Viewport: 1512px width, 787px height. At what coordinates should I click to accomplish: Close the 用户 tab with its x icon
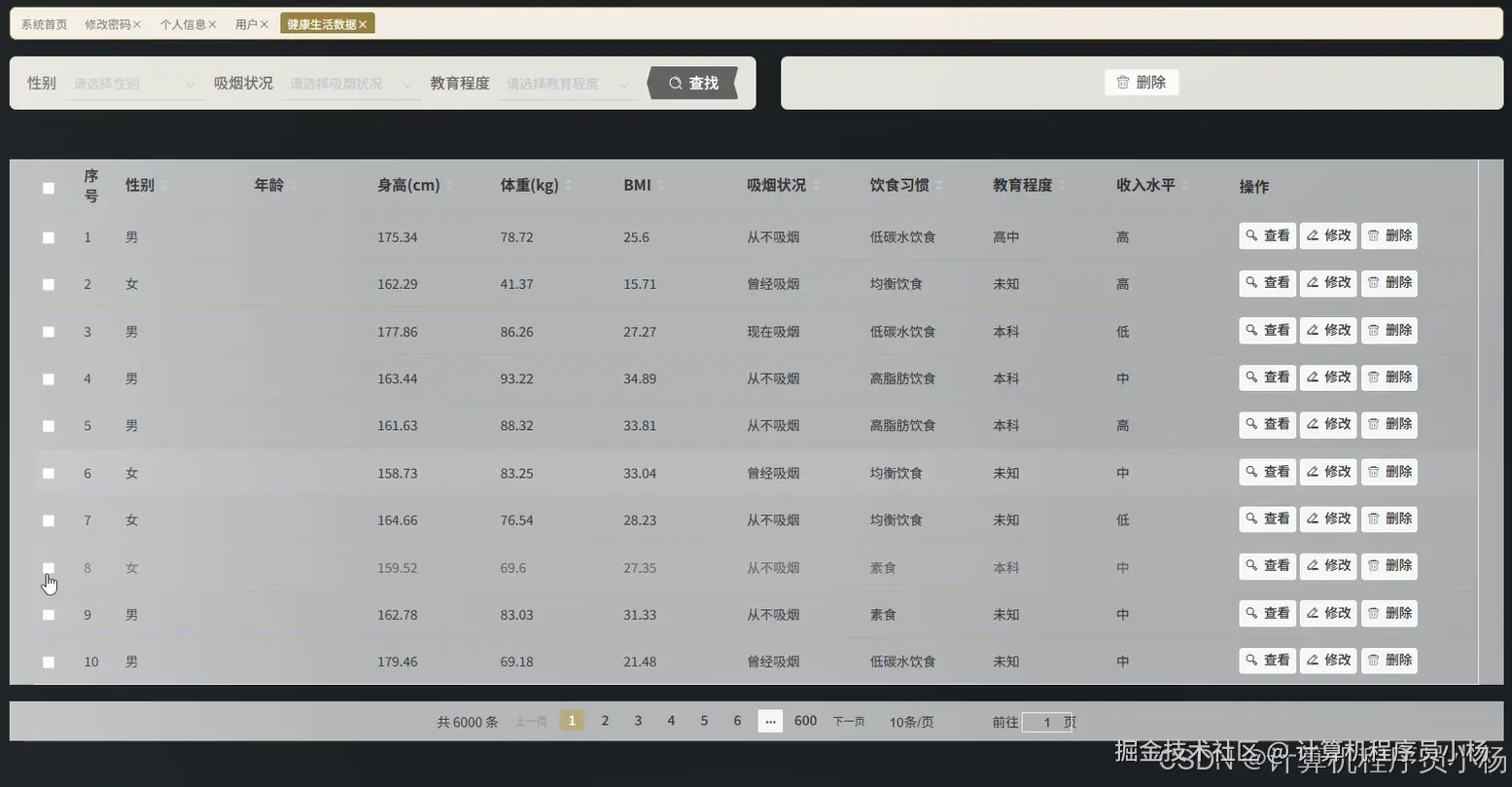pos(264,24)
